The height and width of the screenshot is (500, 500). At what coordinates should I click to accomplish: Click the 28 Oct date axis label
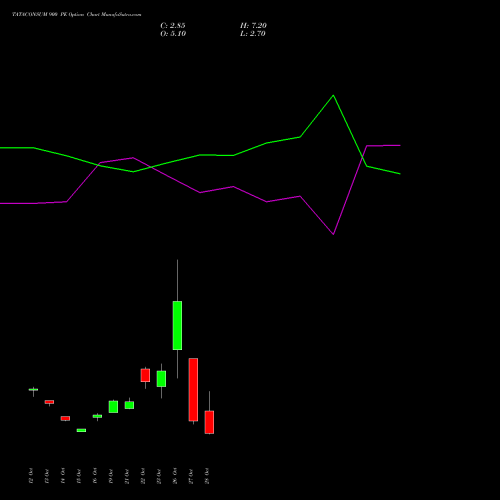click(207, 476)
